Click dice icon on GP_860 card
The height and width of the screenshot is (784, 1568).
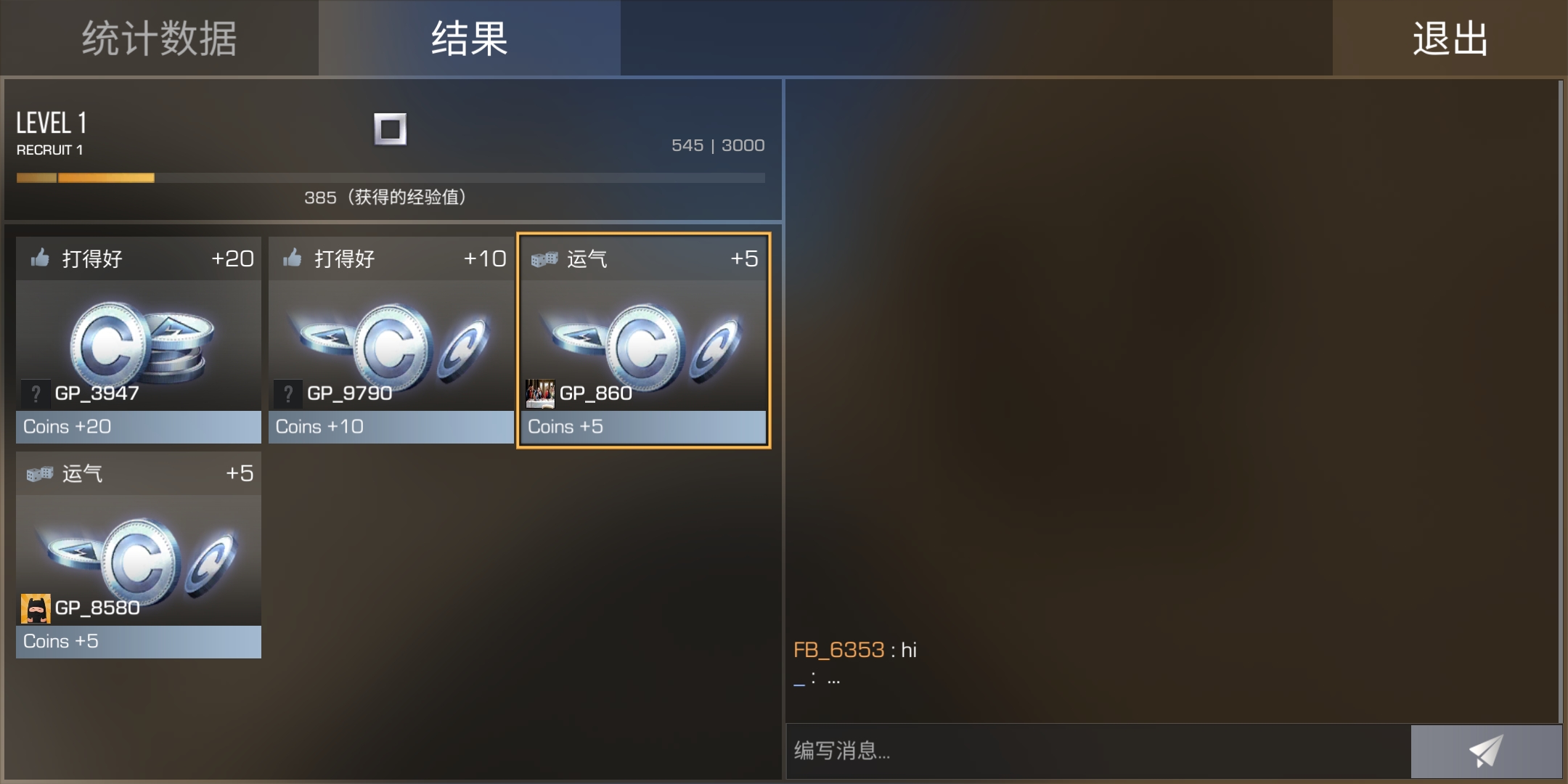click(544, 258)
